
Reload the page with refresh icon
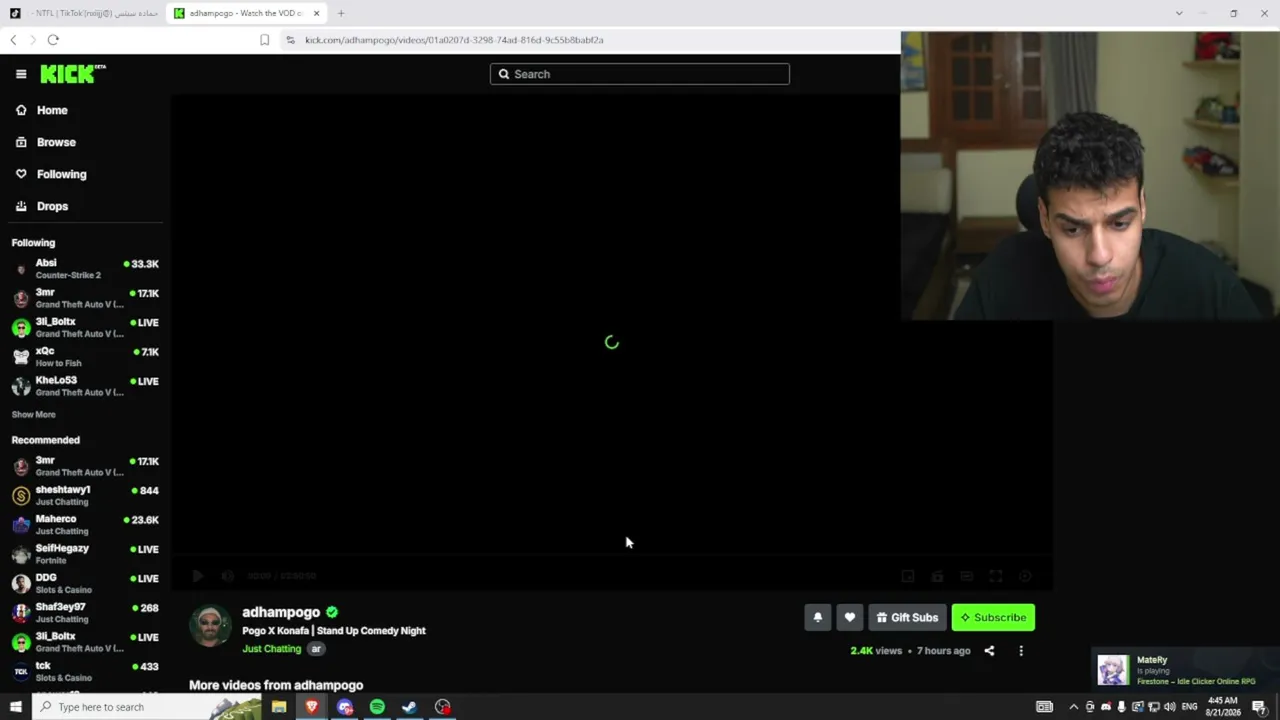click(x=53, y=40)
